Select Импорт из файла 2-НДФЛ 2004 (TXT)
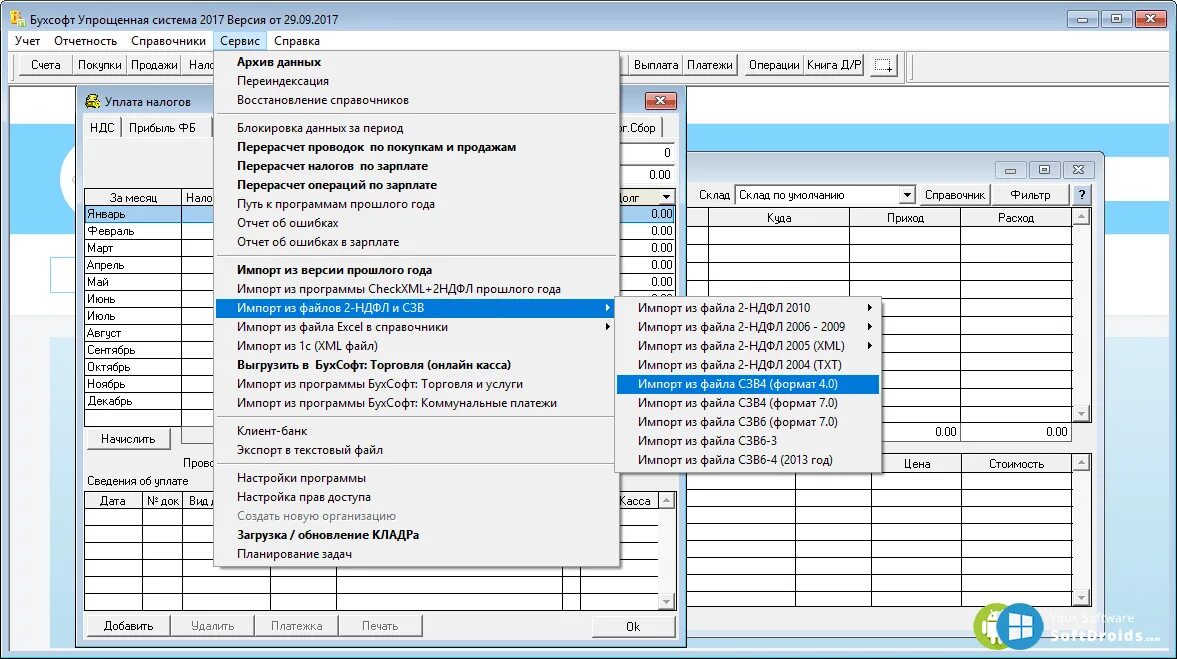The height and width of the screenshot is (659, 1177). click(x=748, y=365)
